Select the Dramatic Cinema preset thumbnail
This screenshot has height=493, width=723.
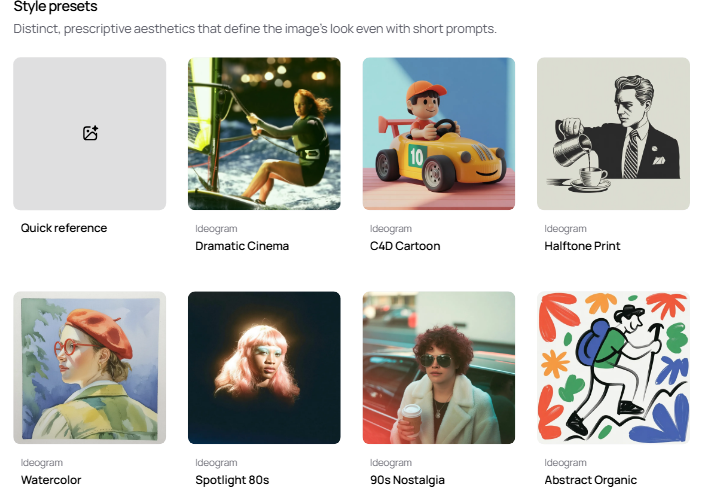point(264,134)
